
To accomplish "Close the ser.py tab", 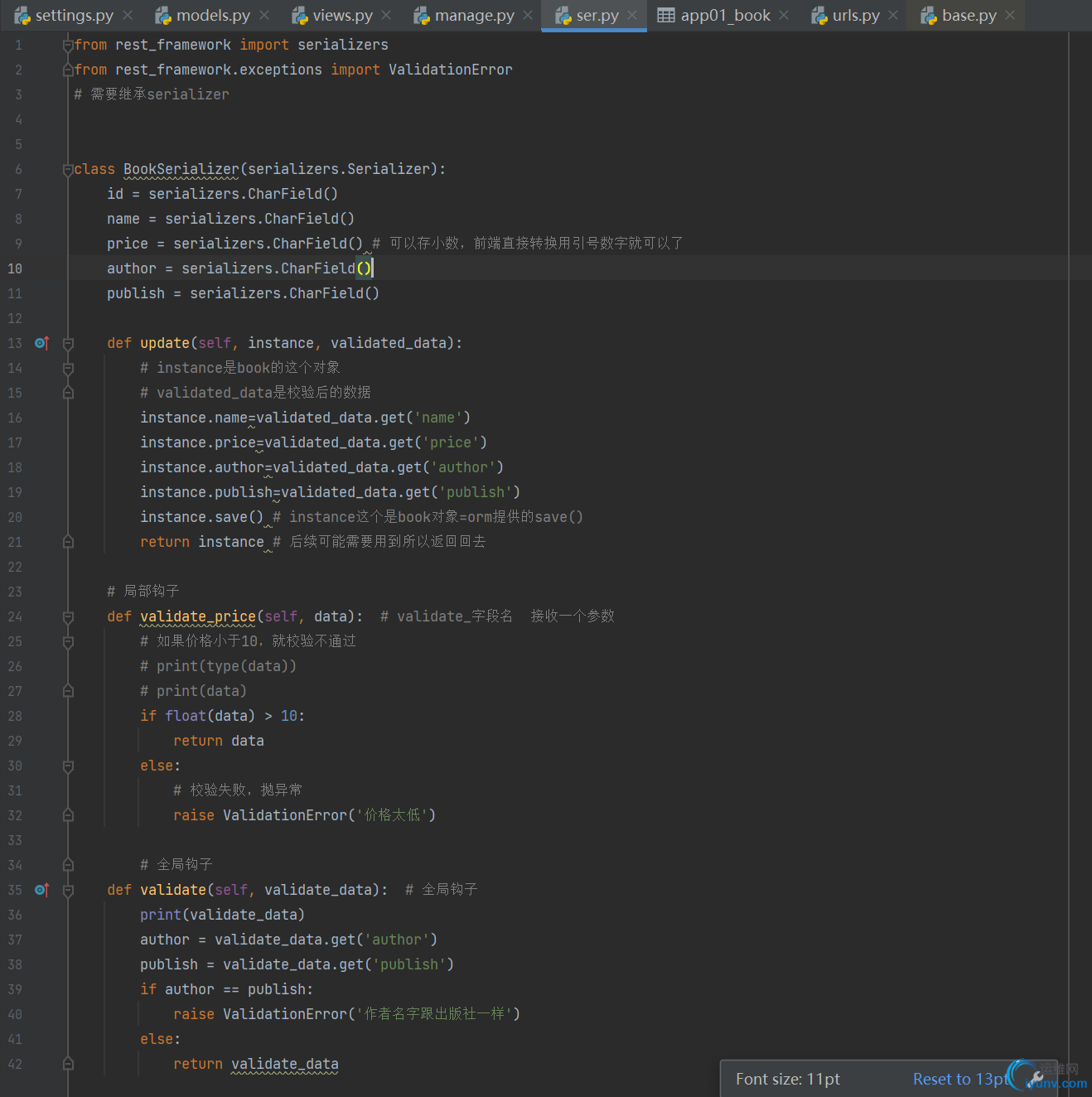I will click(x=632, y=15).
